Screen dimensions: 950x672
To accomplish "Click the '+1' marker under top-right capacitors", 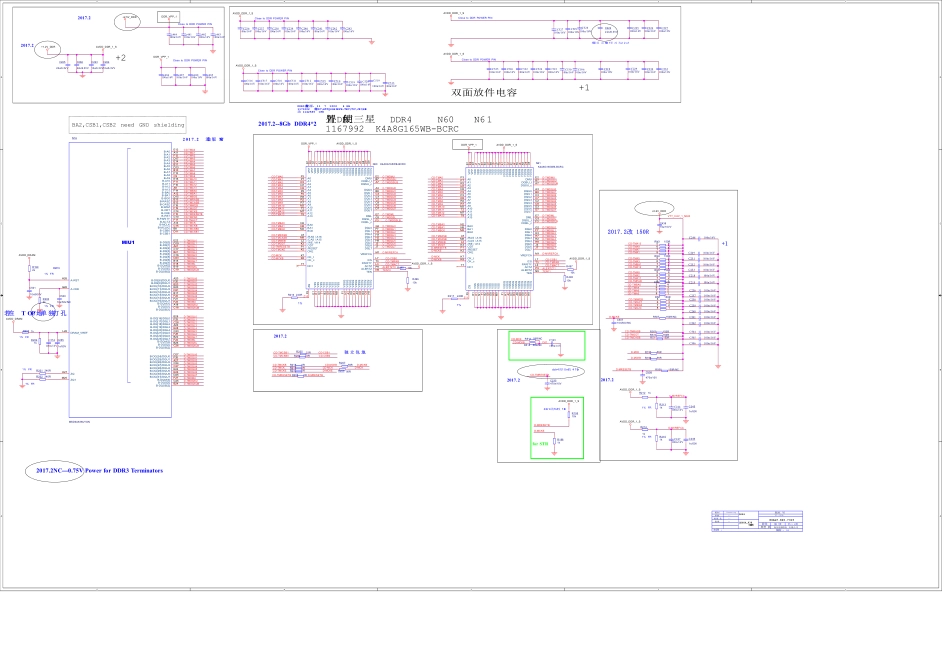I will 584,87.
